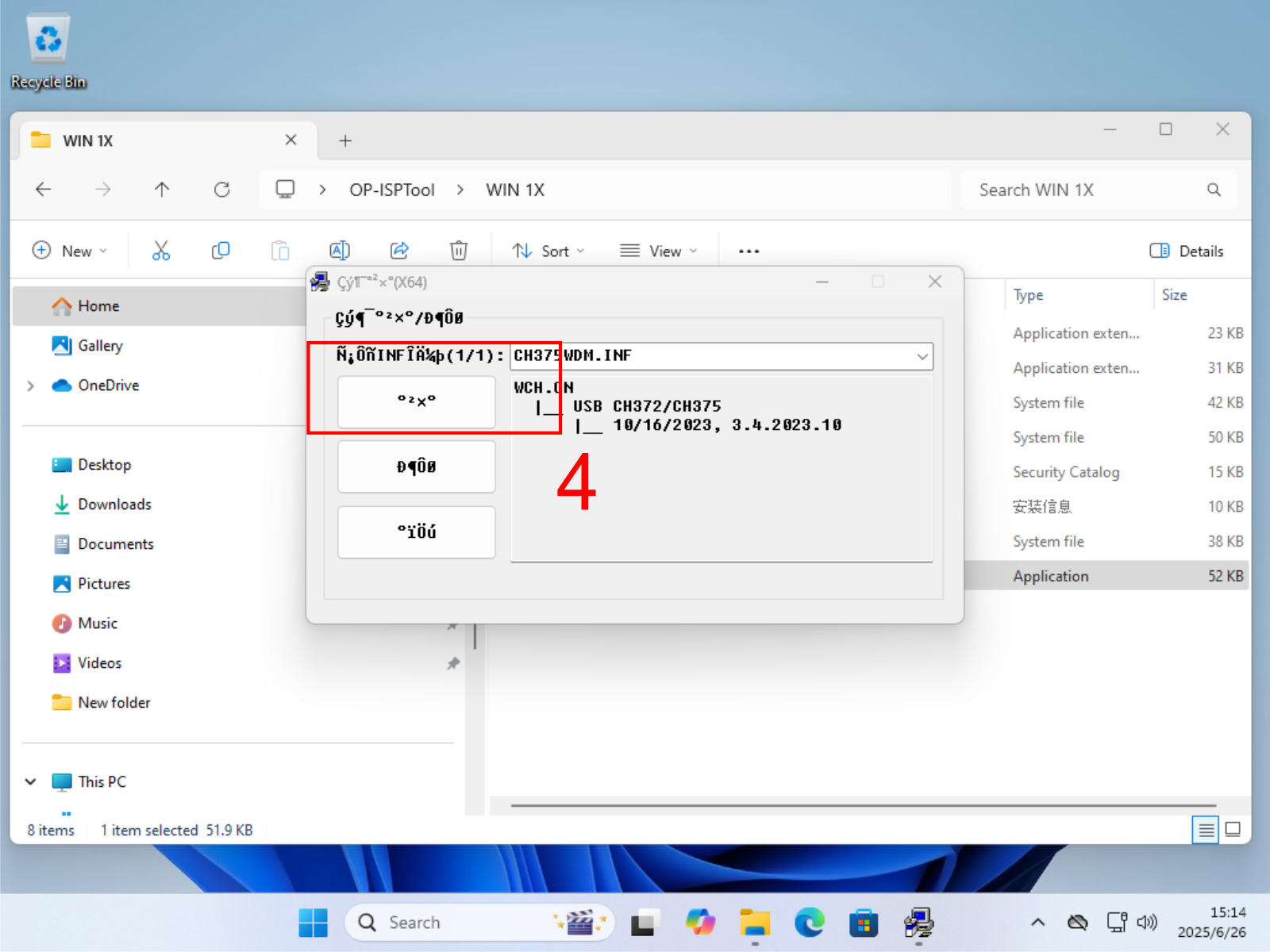Minimize the driver install dialog
Image resolution: width=1270 pixels, height=952 pixels.
click(x=822, y=282)
